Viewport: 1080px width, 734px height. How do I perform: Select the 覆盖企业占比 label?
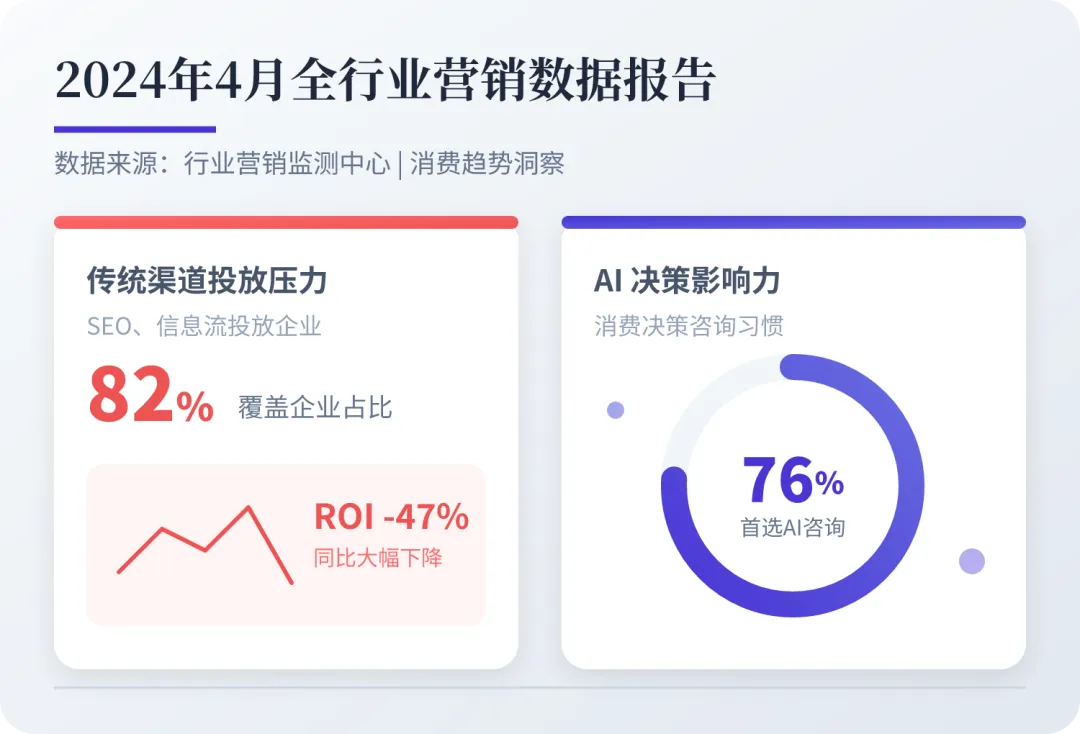coord(315,408)
